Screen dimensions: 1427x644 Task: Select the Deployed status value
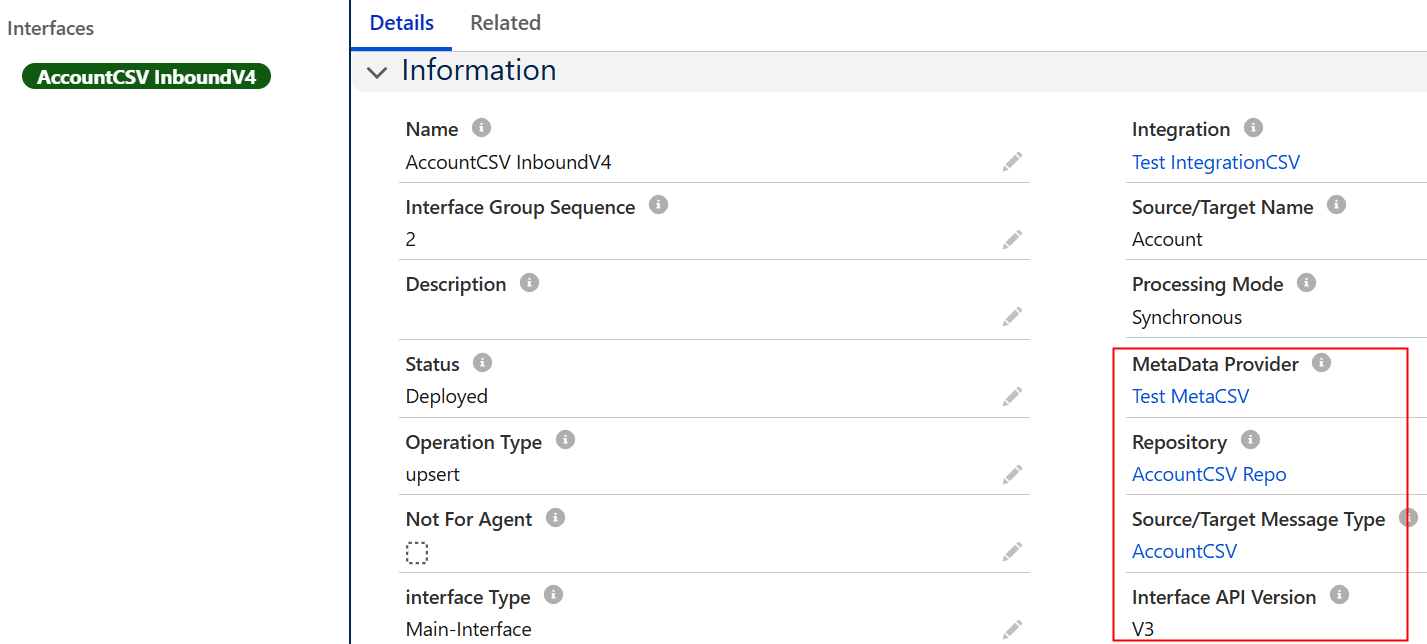click(447, 396)
